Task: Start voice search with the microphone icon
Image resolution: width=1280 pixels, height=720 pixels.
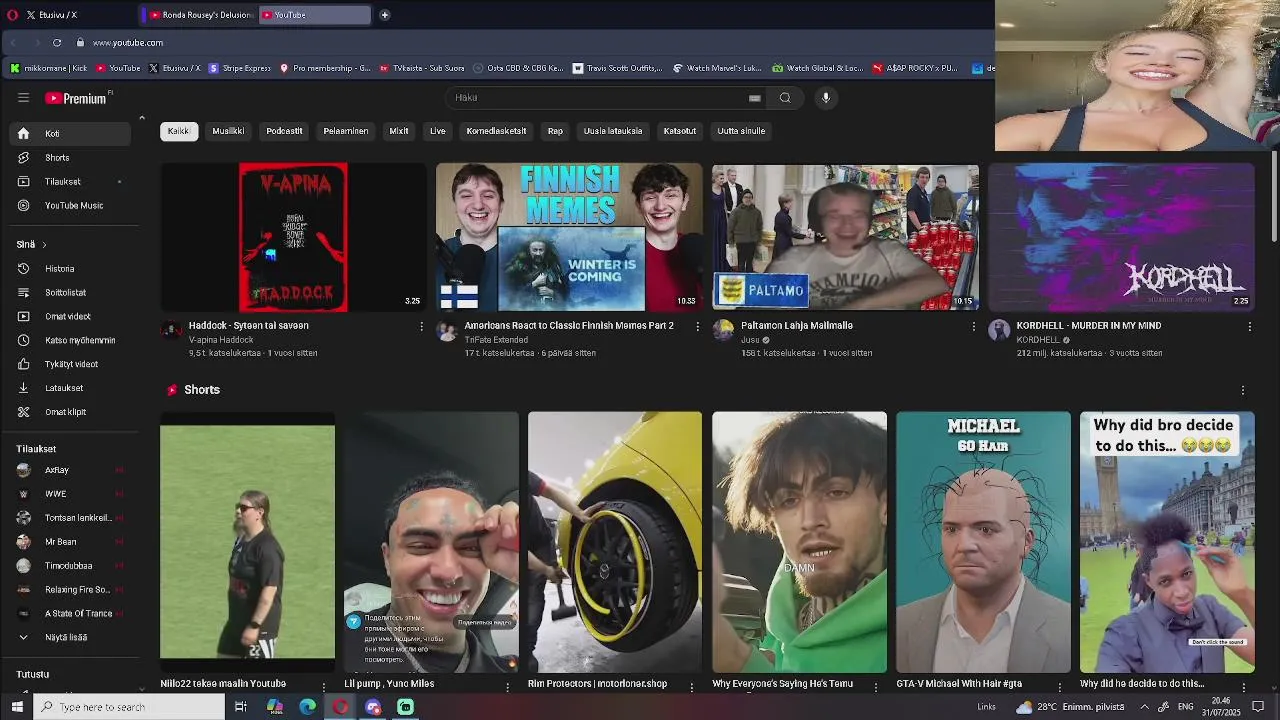Action: tap(826, 97)
